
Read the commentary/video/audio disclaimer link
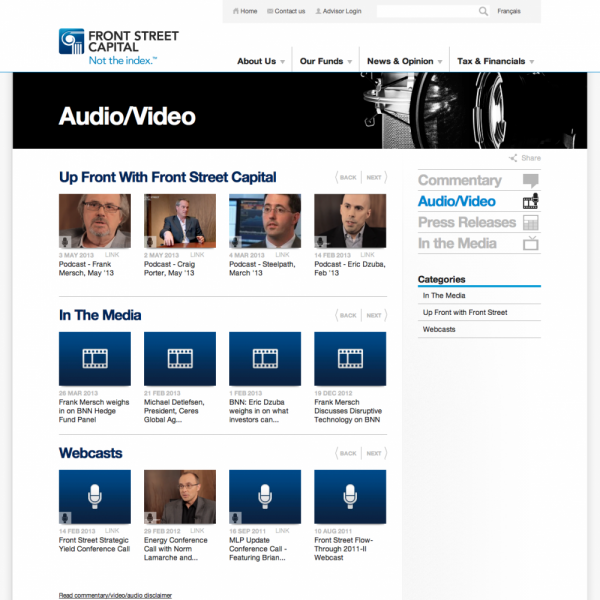(x=115, y=595)
